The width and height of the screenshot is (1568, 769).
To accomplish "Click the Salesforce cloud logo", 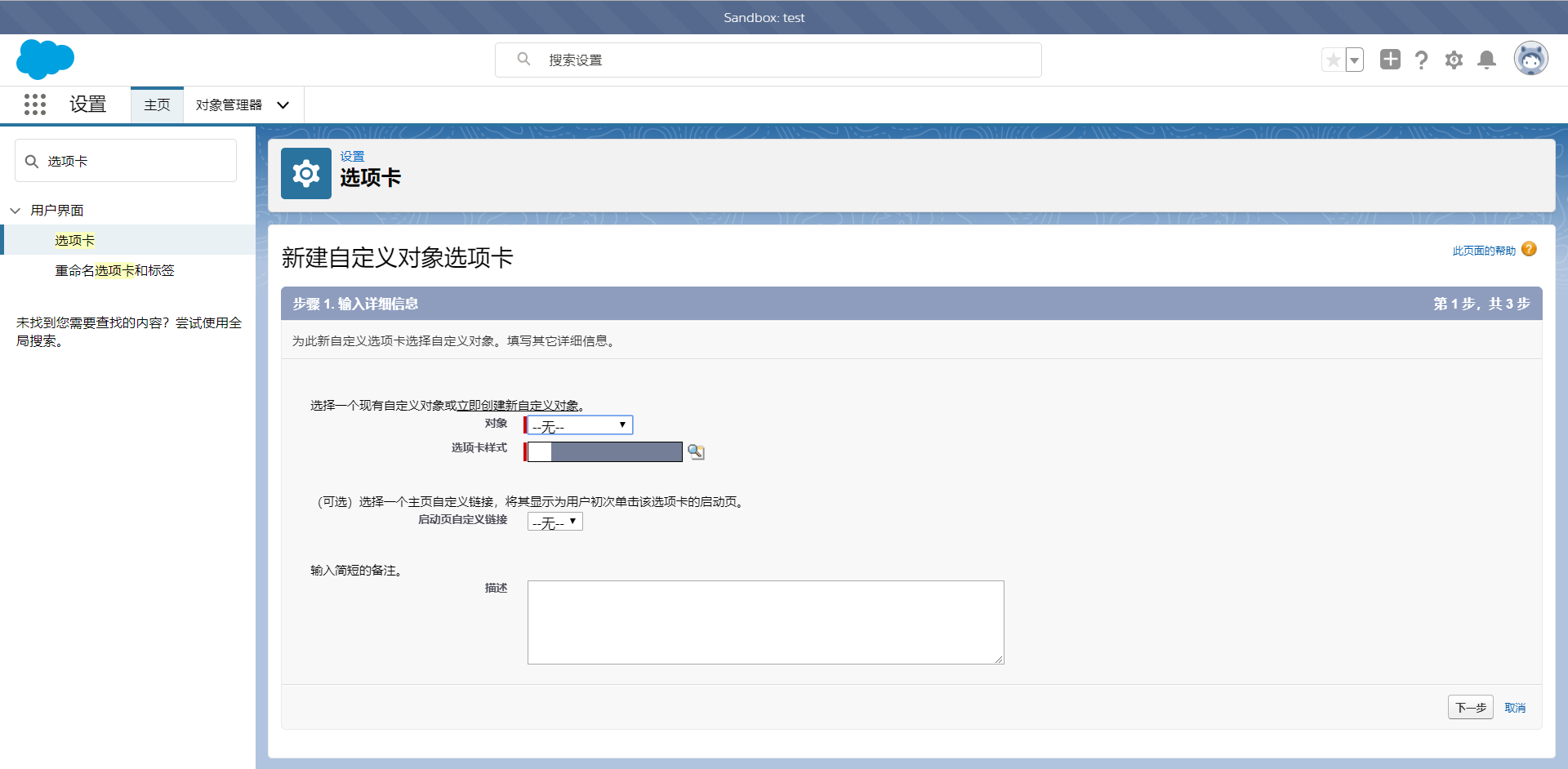I will 45,59.
